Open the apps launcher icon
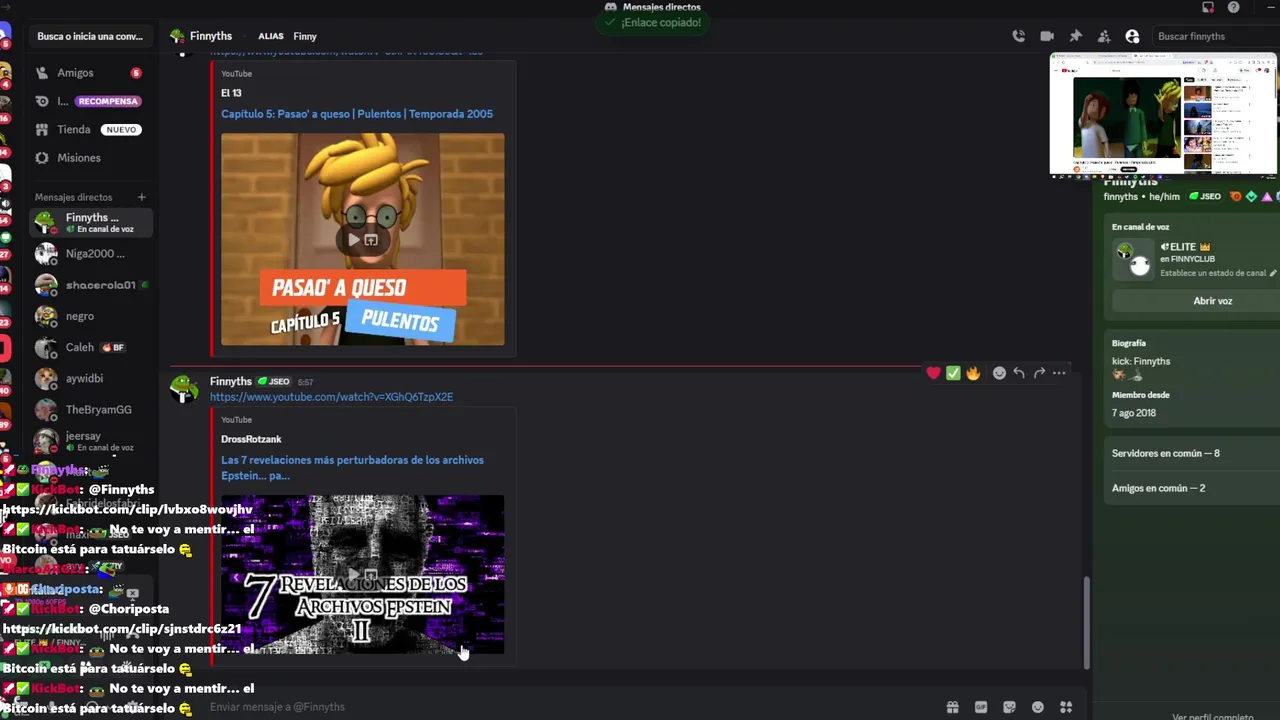Image resolution: width=1280 pixels, height=720 pixels. (1066, 707)
